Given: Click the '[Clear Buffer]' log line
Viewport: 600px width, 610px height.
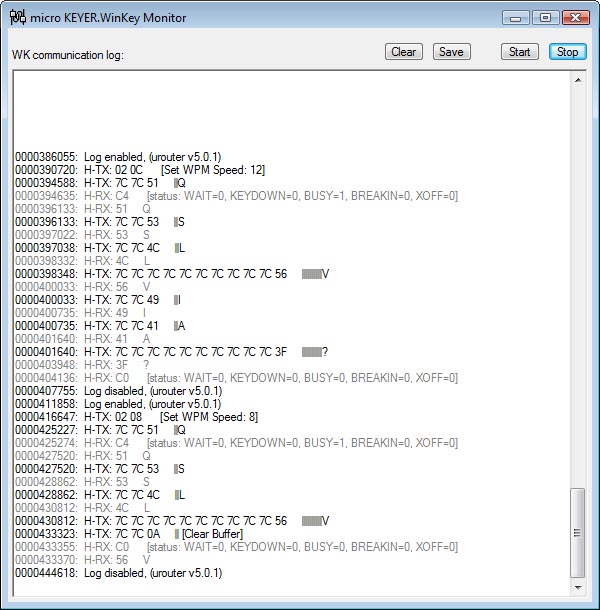Looking at the screenshot, I should [129, 534].
